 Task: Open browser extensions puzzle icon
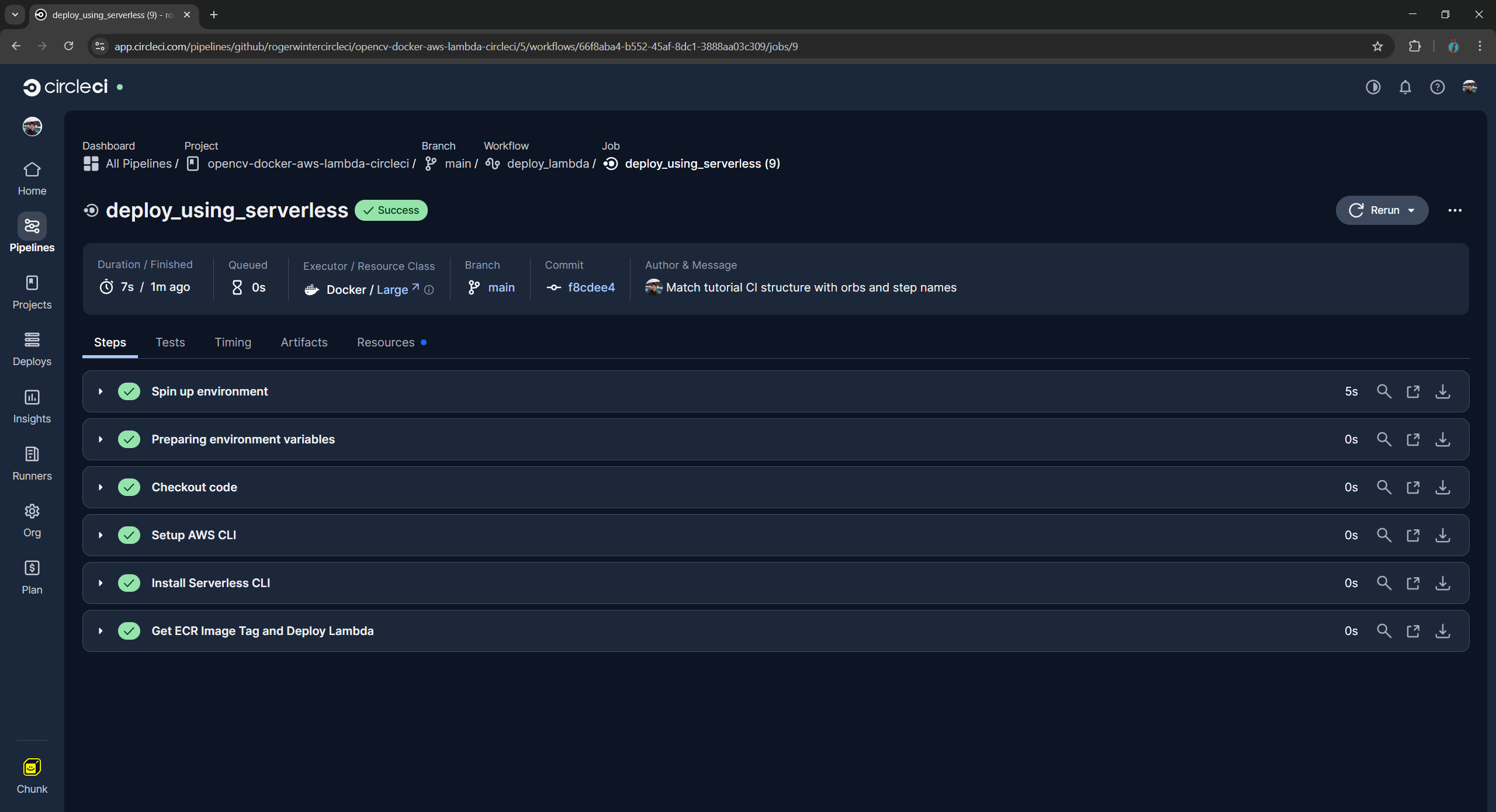click(x=1415, y=46)
